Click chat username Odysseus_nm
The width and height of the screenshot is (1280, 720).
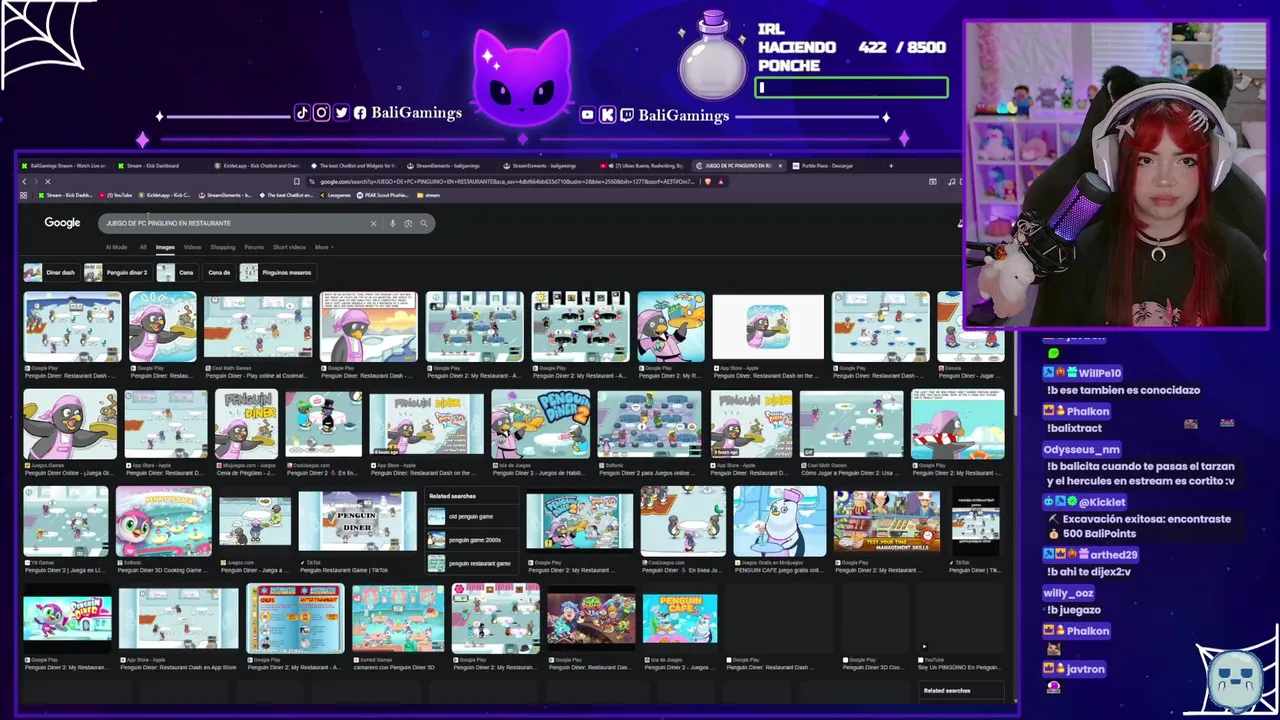tap(1082, 450)
